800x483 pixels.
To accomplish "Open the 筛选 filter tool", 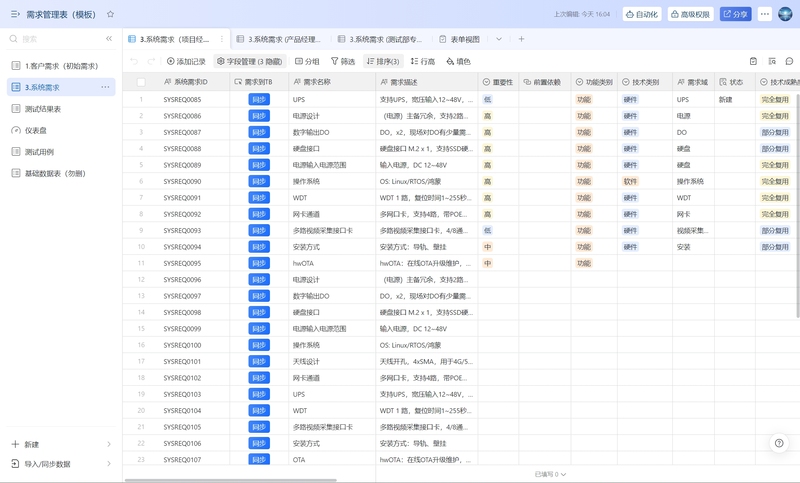I will [343, 61].
